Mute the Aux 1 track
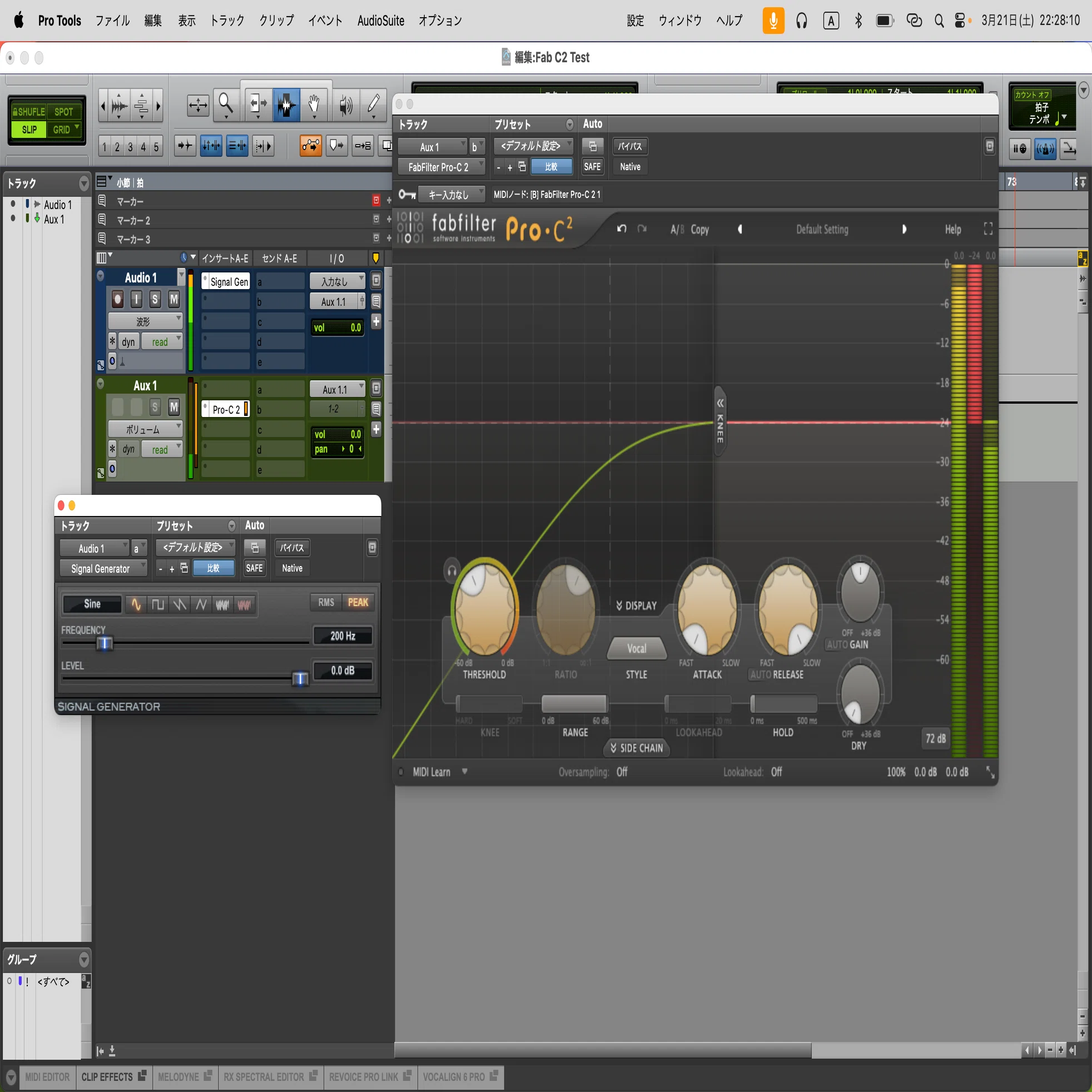Viewport: 1092px width, 1092px height. coord(174,407)
